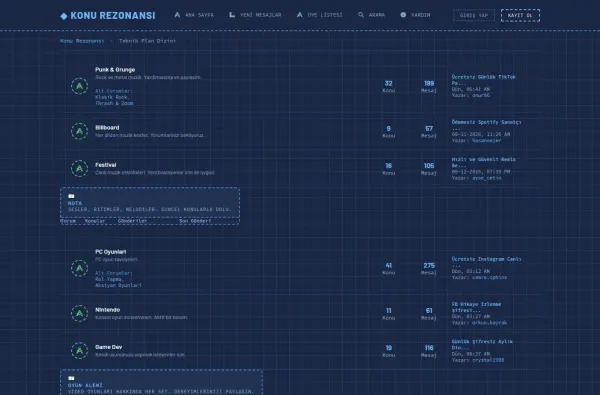Screen dimensions: 600x395
Task: Open last post in Billboard row
Action: pos(486,125)
